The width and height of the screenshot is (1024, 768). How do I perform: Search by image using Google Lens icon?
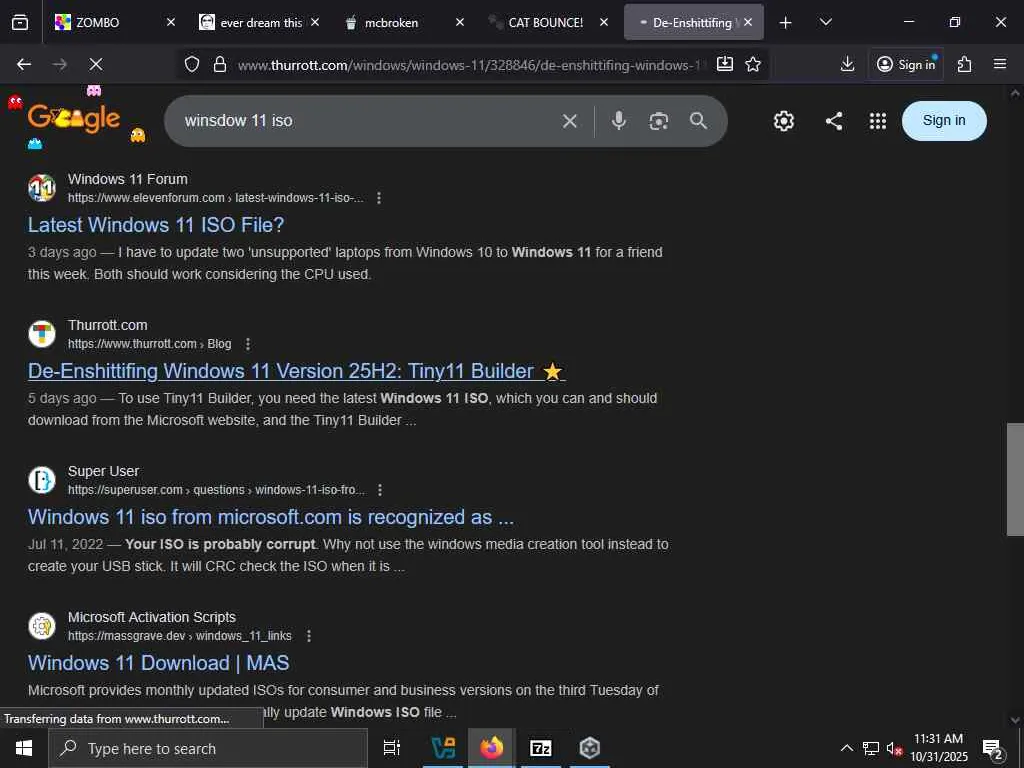click(x=658, y=121)
